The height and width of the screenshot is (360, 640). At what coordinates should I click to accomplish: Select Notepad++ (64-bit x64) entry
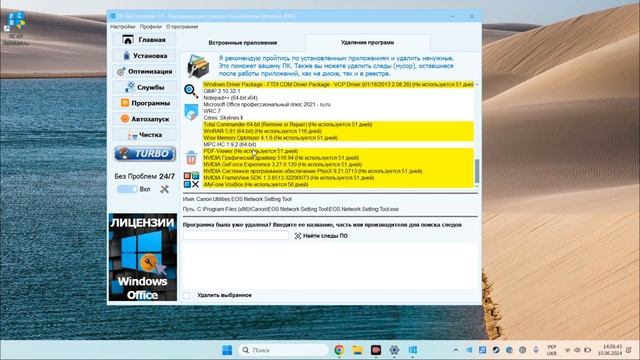click(x=338, y=98)
